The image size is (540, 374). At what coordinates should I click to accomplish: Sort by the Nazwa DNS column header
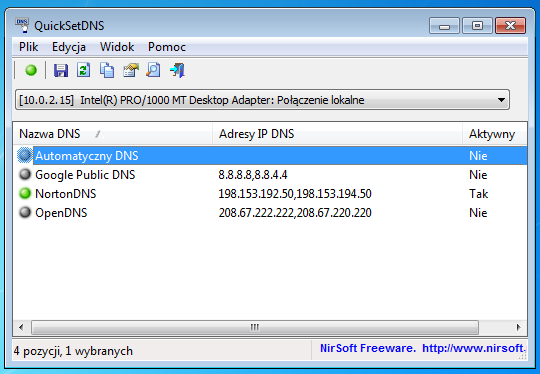point(113,134)
